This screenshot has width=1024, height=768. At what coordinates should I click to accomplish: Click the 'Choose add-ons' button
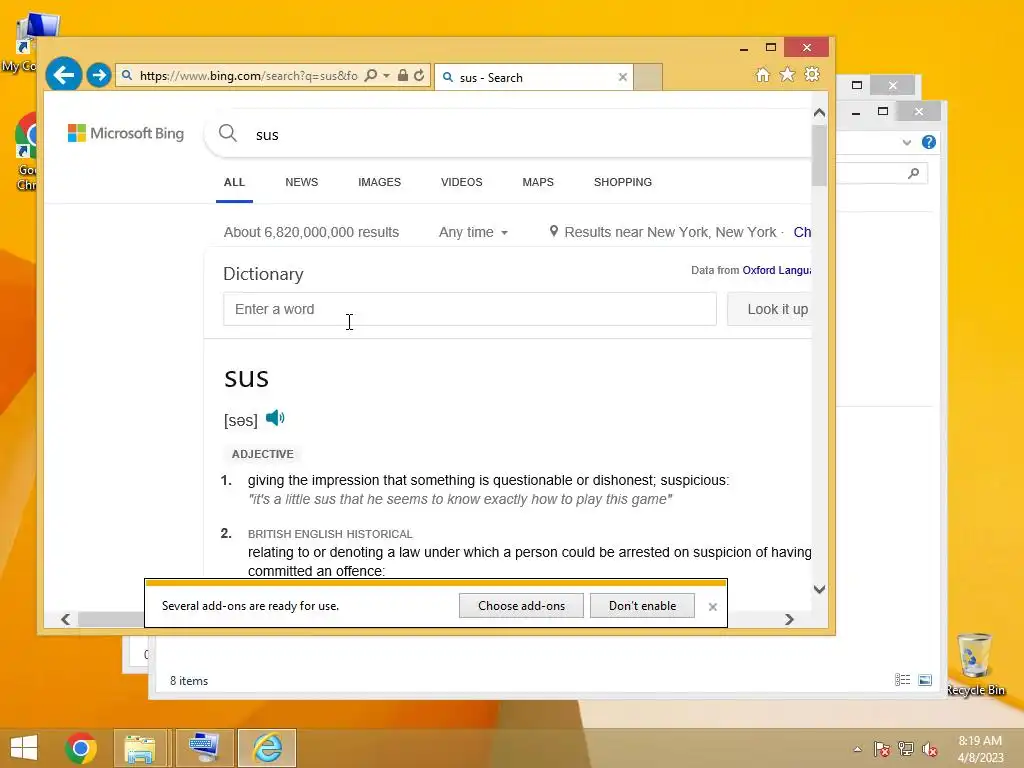(521, 605)
